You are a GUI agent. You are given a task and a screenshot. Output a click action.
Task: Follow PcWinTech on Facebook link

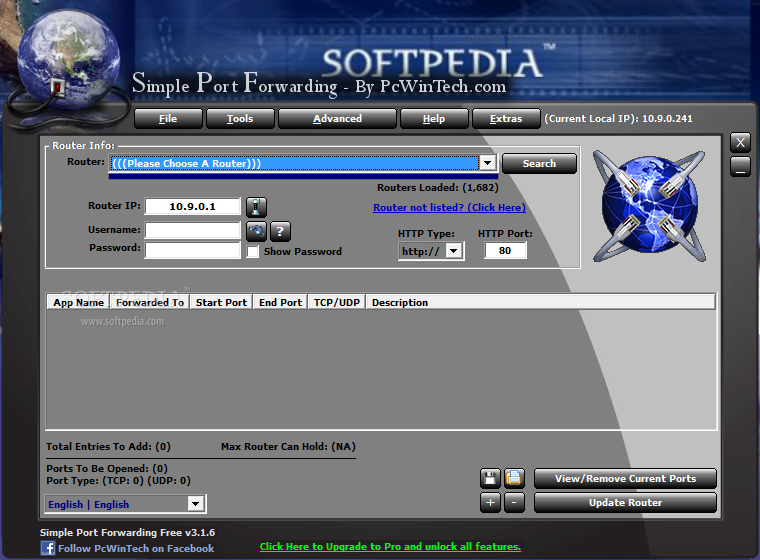(136, 548)
